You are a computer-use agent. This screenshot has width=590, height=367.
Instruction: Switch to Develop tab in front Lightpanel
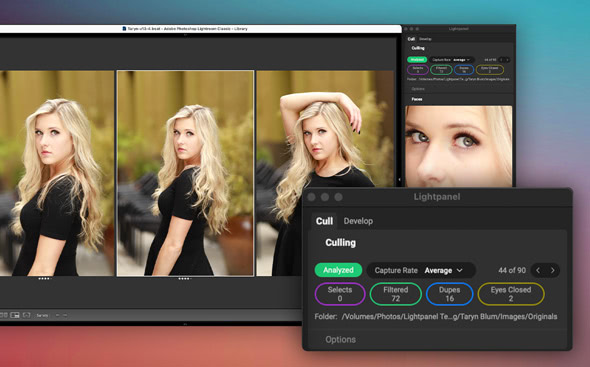pos(358,221)
